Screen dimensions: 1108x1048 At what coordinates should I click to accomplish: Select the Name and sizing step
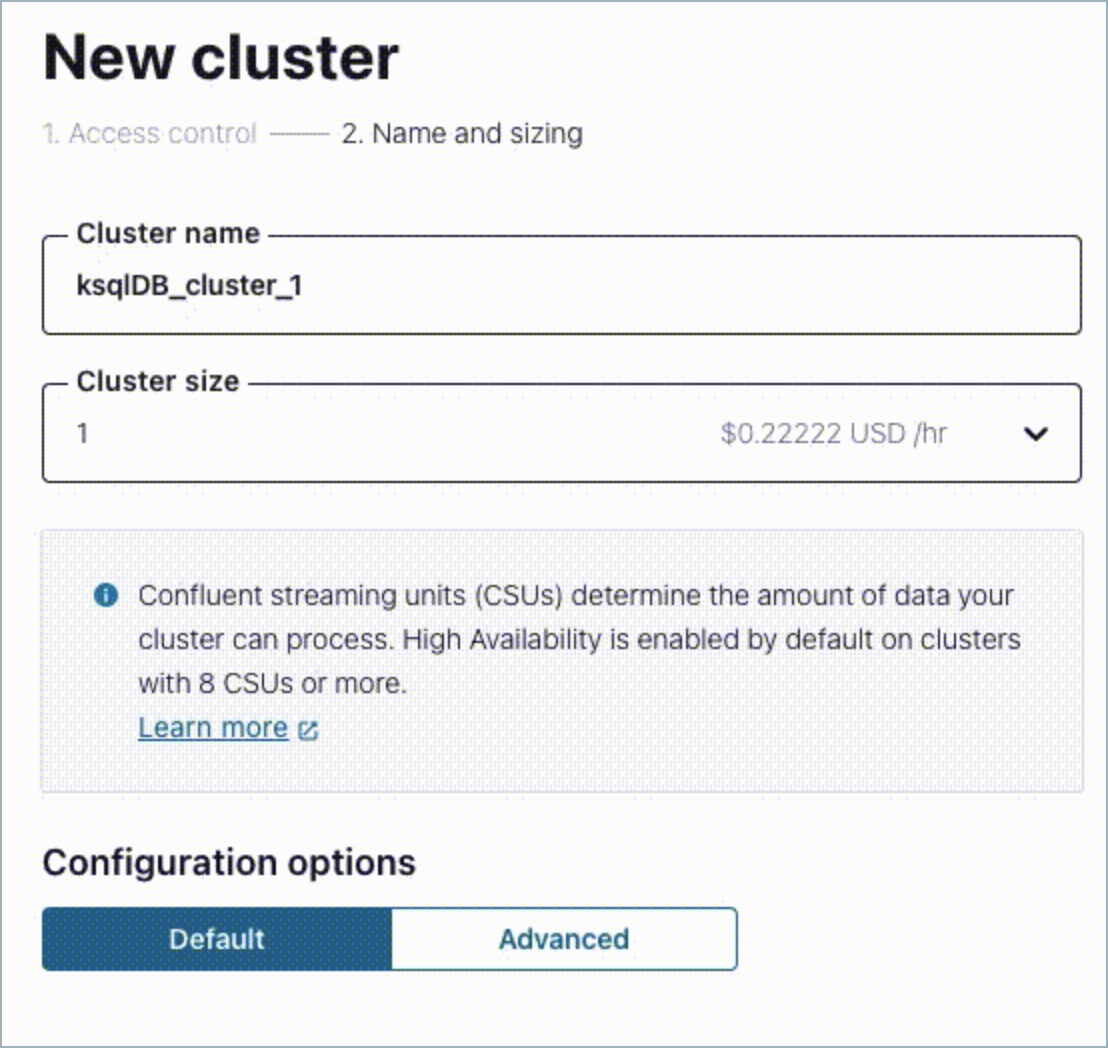point(462,133)
